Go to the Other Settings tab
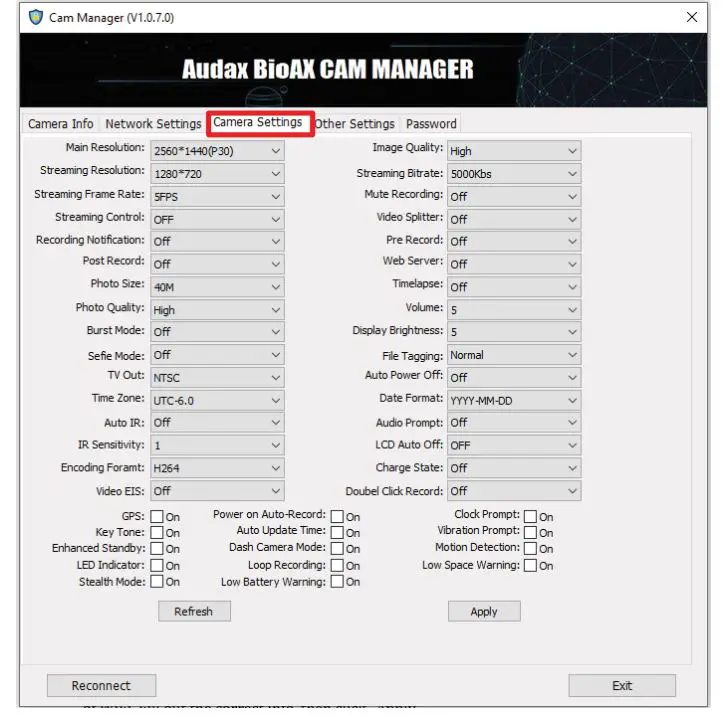The height and width of the screenshot is (716, 722). tap(355, 124)
